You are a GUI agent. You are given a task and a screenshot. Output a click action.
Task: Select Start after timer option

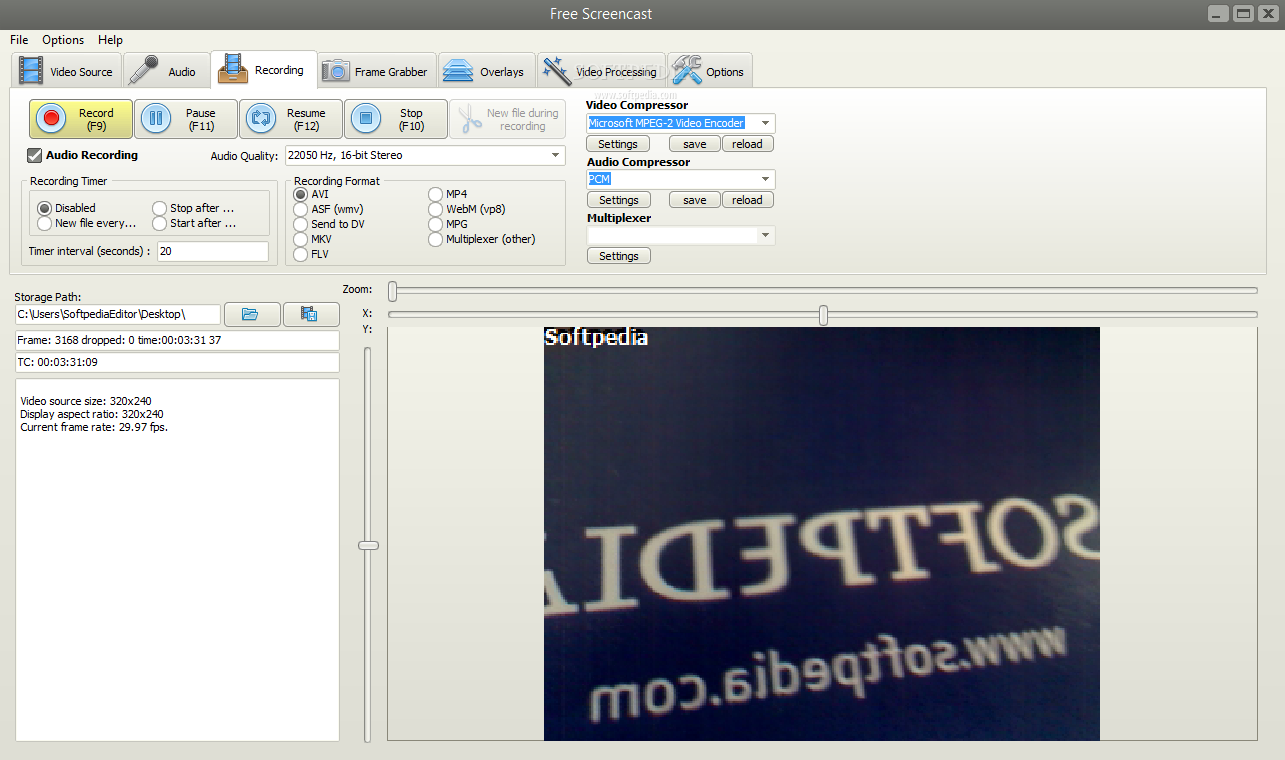tap(159, 223)
